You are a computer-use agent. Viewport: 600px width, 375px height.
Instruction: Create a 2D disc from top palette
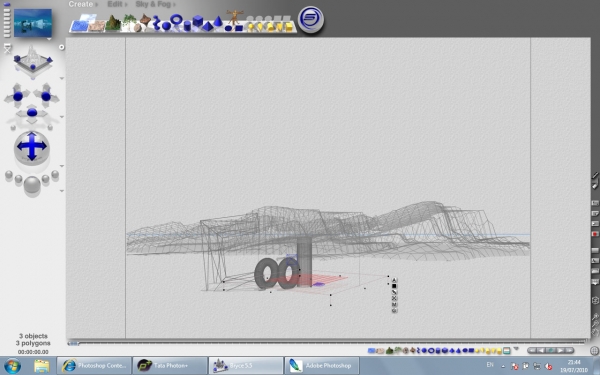228,28
